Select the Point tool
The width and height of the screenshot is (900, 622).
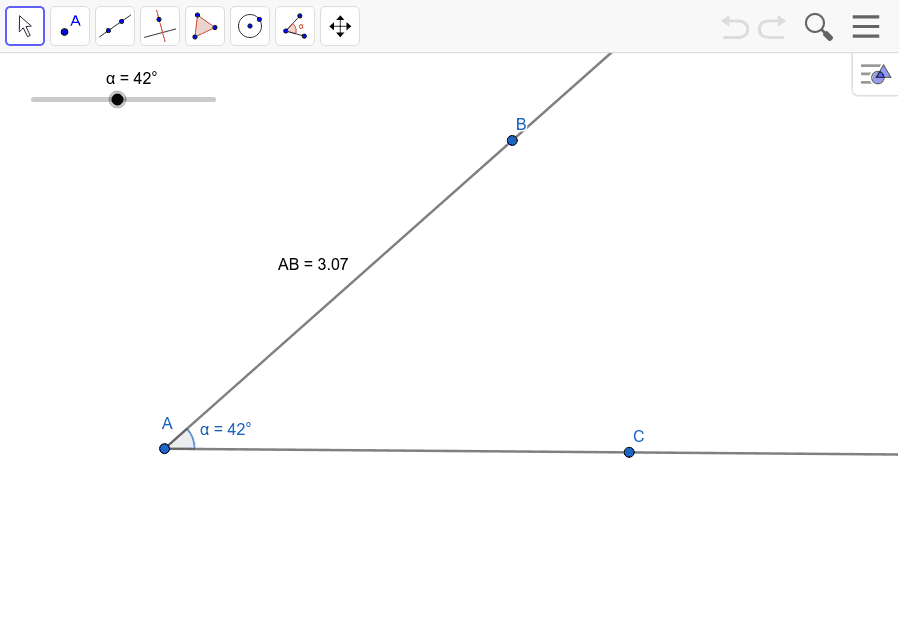[x=70, y=26]
